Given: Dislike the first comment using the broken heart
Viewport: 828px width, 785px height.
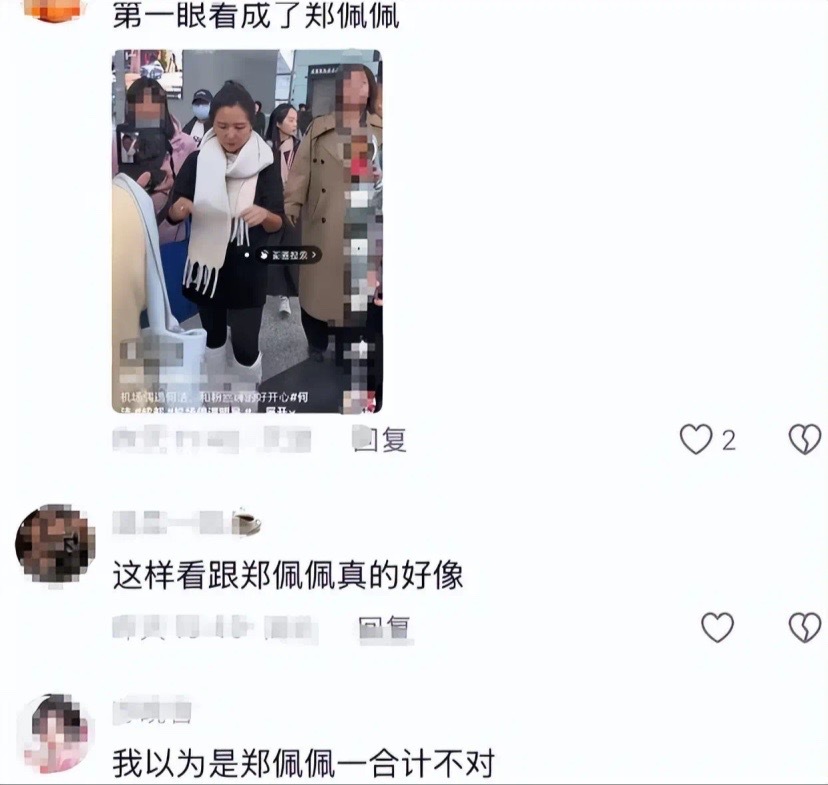Looking at the screenshot, I should pyautogui.click(x=805, y=439).
